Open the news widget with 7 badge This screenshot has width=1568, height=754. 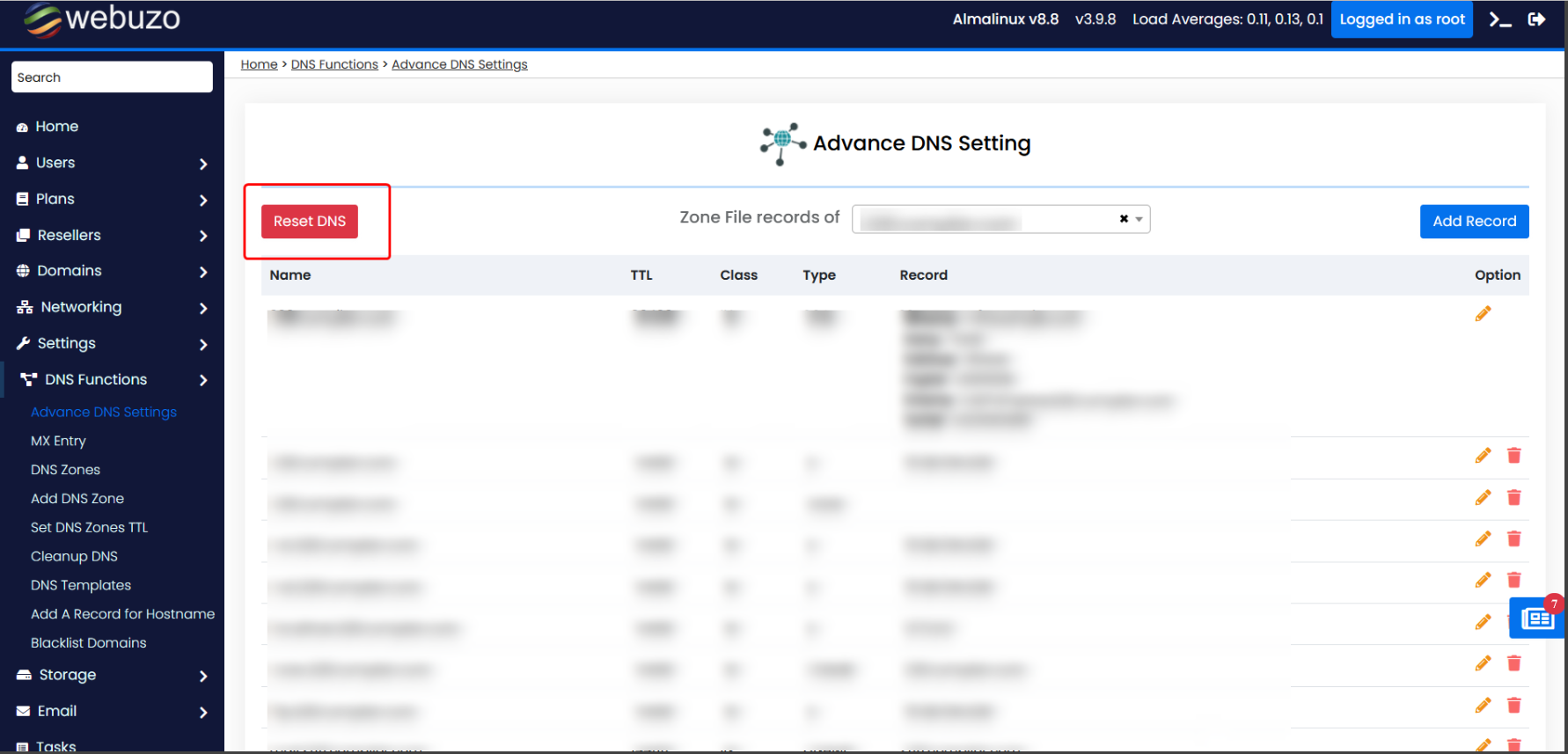click(x=1536, y=619)
